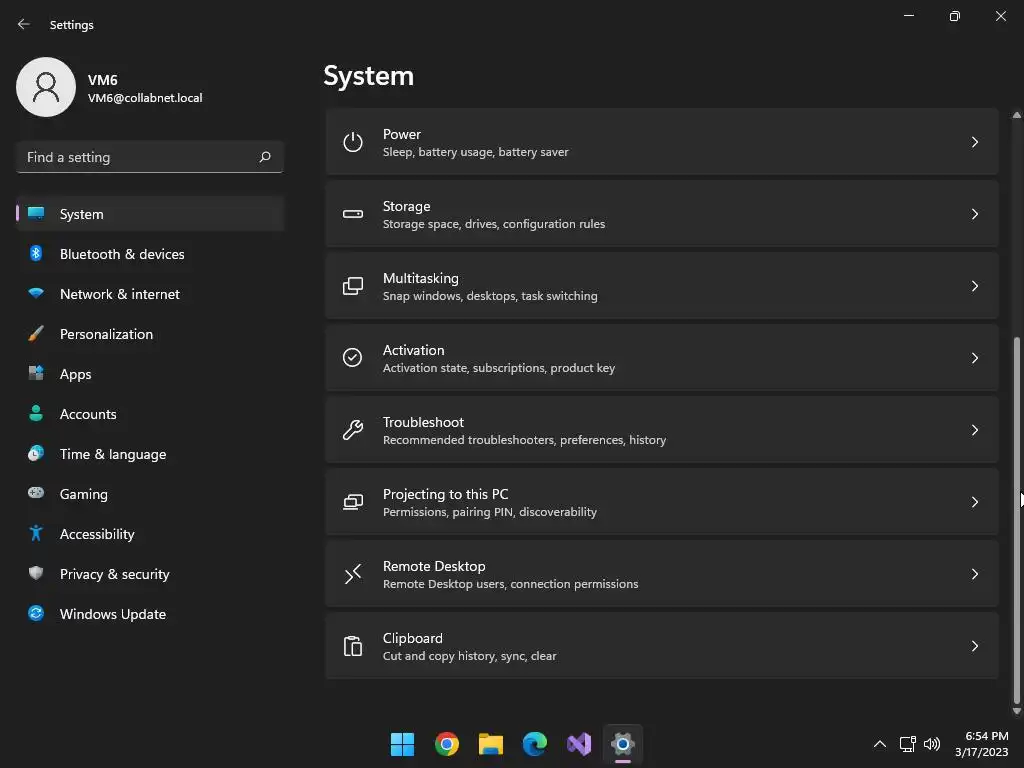Open Multitasking settings card
1024x768 pixels.
point(662,286)
